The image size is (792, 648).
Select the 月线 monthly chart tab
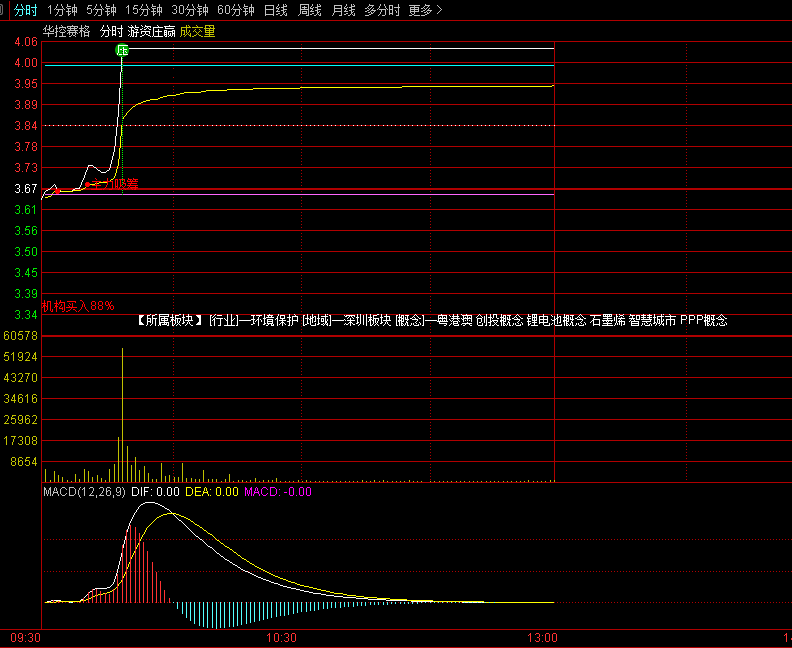pyautogui.click(x=343, y=10)
